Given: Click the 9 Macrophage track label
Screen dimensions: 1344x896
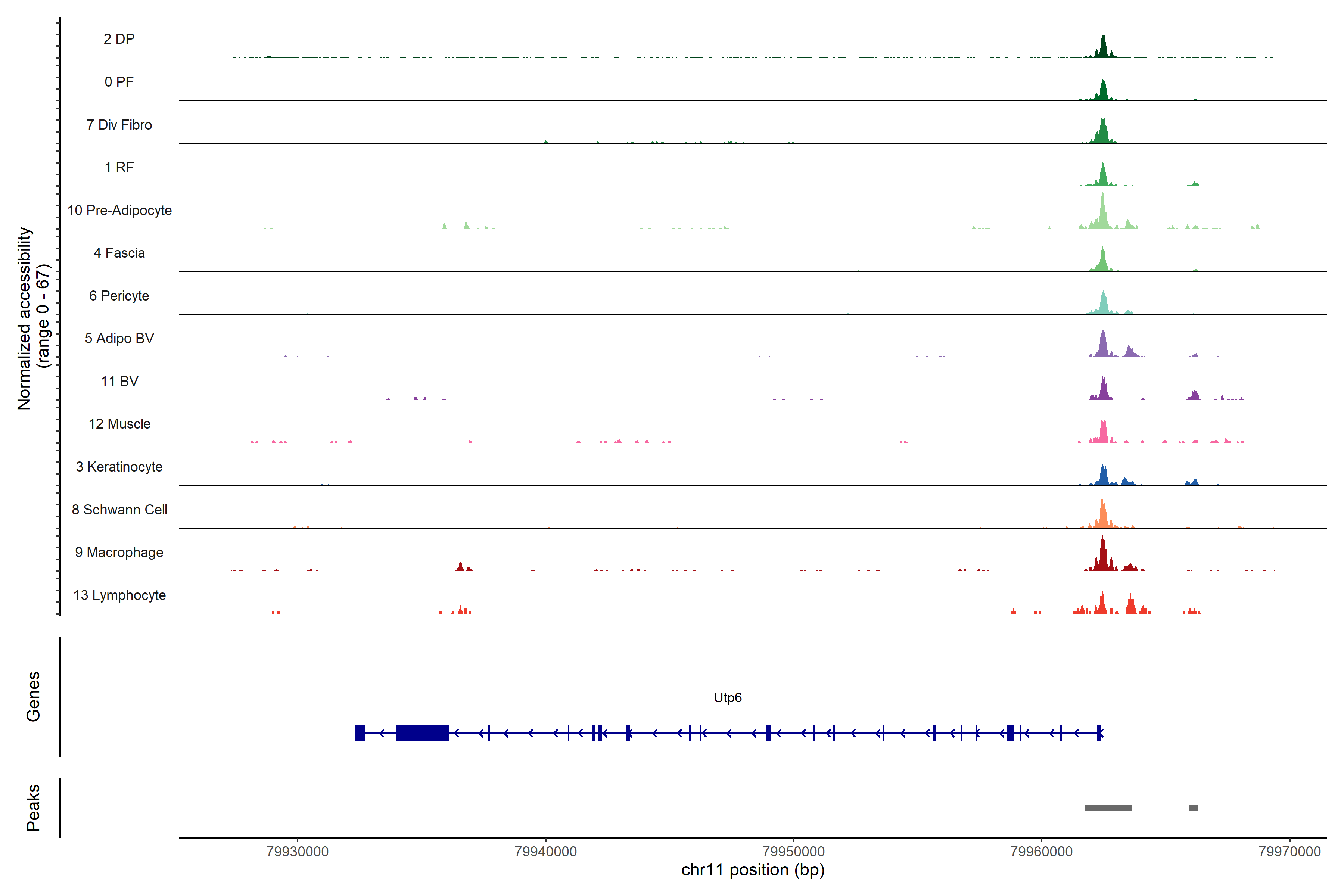Looking at the screenshot, I should (119, 552).
